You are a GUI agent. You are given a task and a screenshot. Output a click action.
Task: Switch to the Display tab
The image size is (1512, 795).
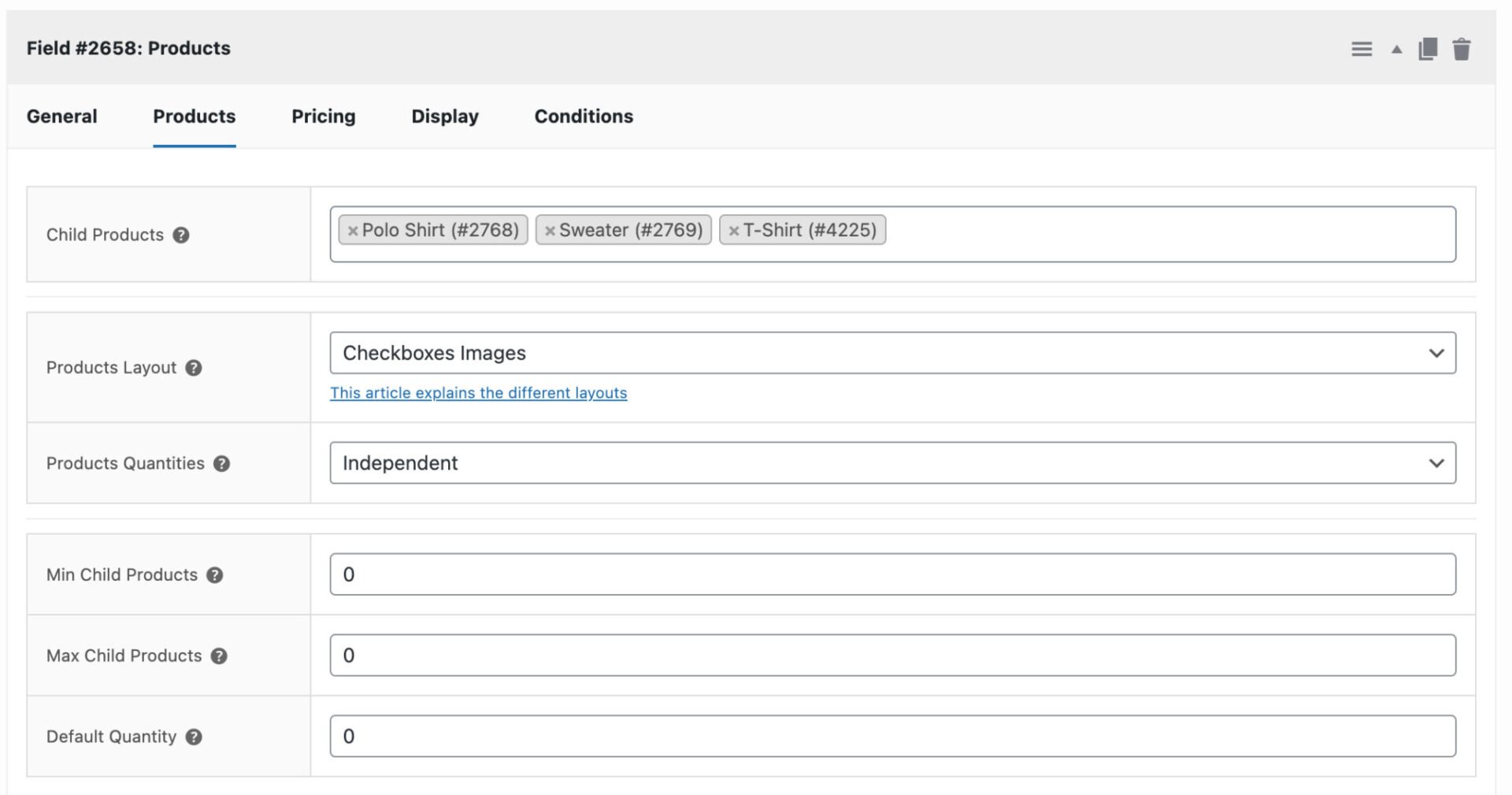(444, 117)
